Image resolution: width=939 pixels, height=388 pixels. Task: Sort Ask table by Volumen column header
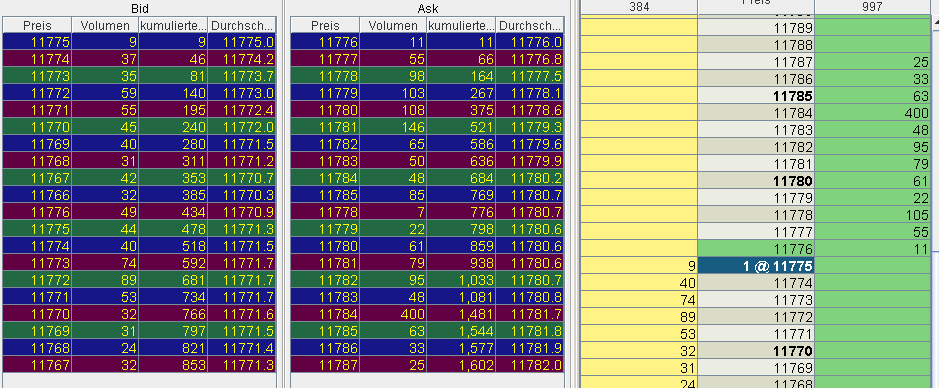(393, 25)
